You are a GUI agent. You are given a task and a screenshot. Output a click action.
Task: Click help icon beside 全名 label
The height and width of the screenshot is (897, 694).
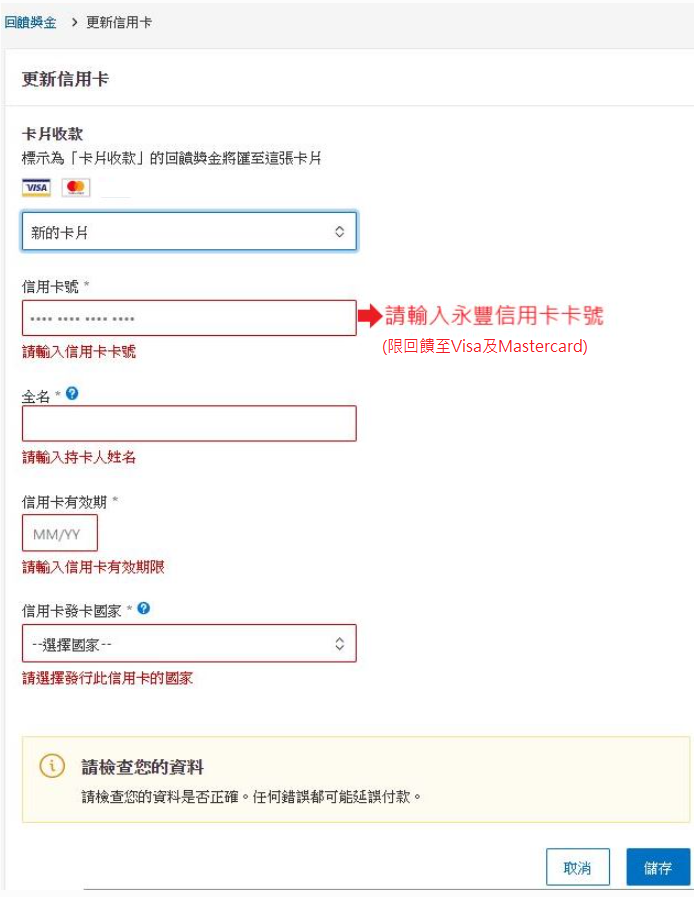click(x=71, y=394)
